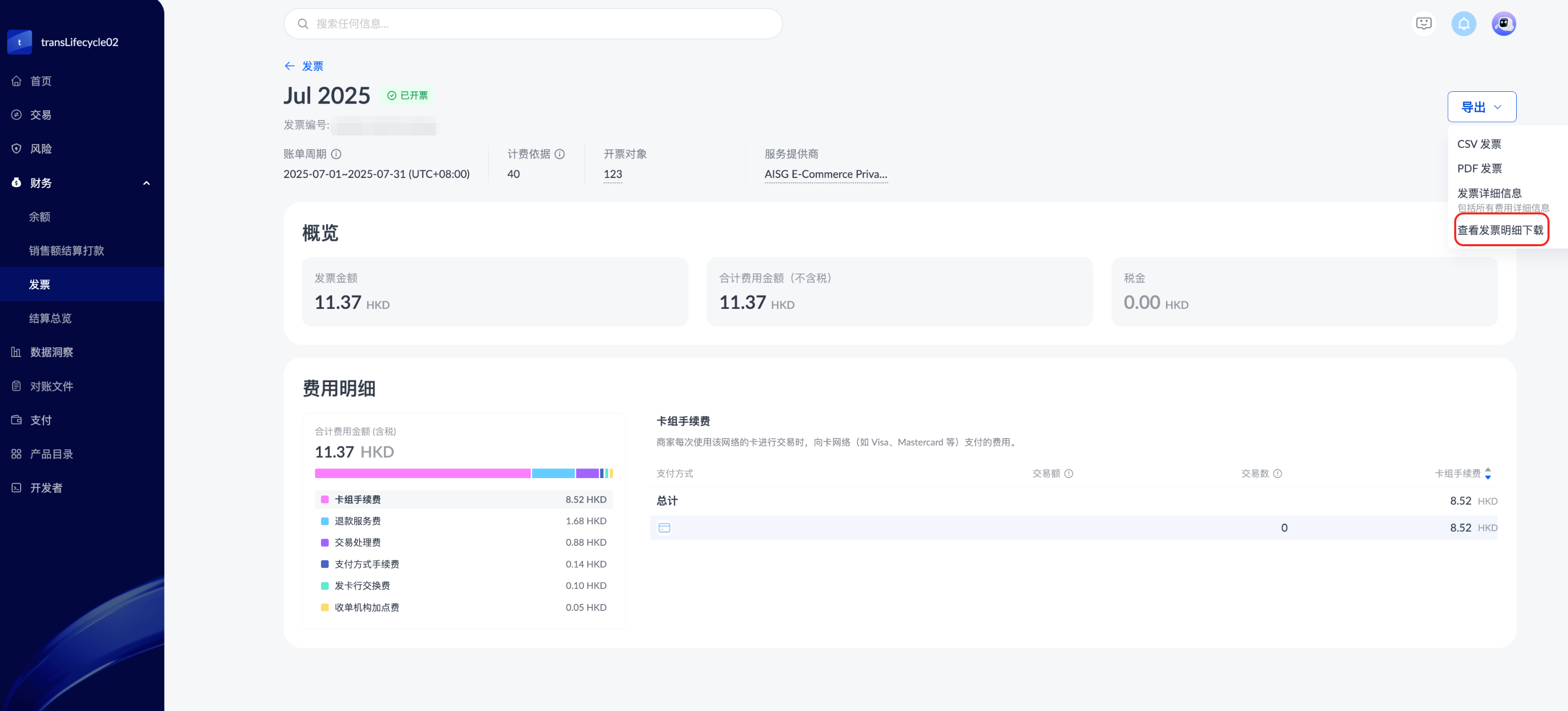Open the user avatar profile
The width and height of the screenshot is (1568, 711).
click(1503, 24)
